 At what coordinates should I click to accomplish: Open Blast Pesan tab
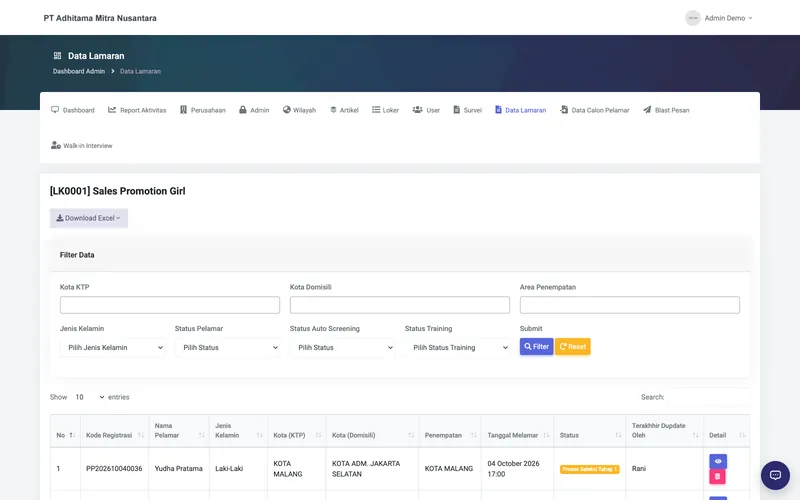click(x=666, y=110)
